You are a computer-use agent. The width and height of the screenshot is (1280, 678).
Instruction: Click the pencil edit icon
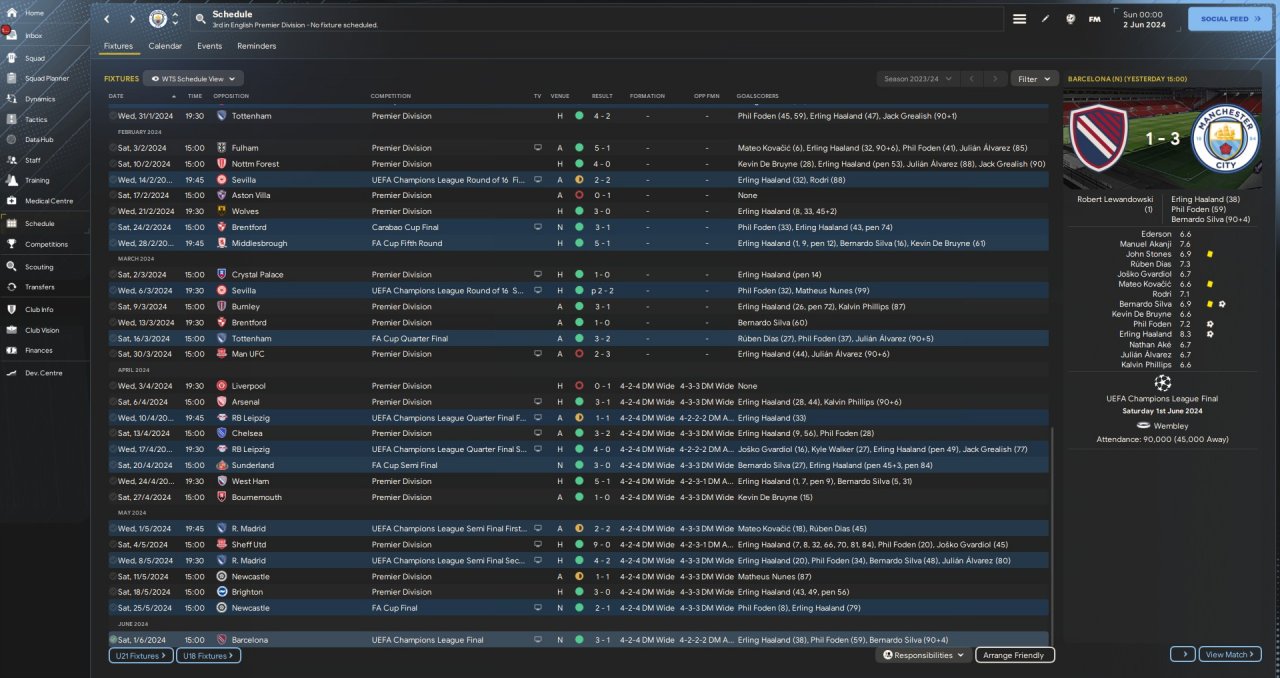pos(1046,19)
